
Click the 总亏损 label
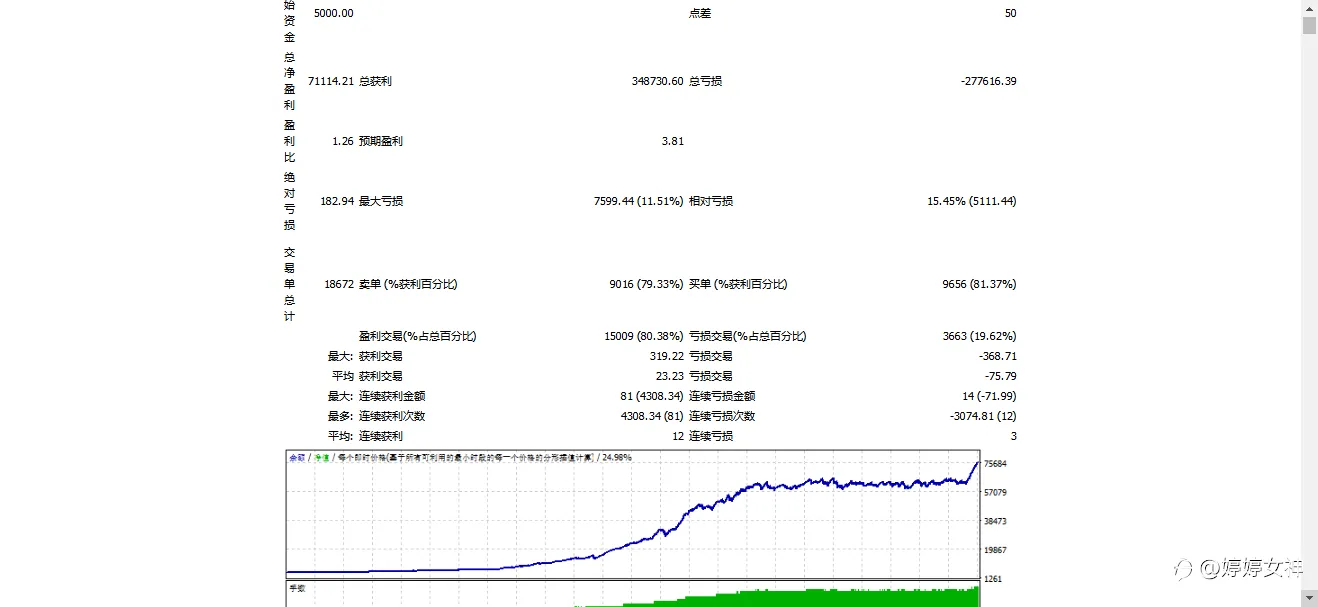click(x=705, y=81)
